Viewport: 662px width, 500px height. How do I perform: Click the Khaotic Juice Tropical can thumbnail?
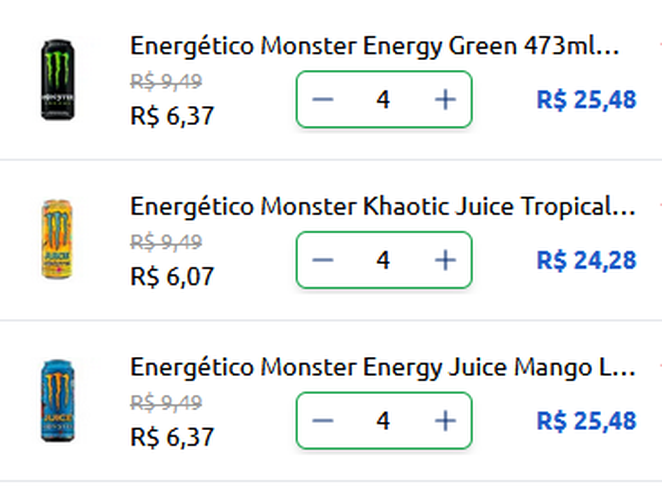click(57, 239)
